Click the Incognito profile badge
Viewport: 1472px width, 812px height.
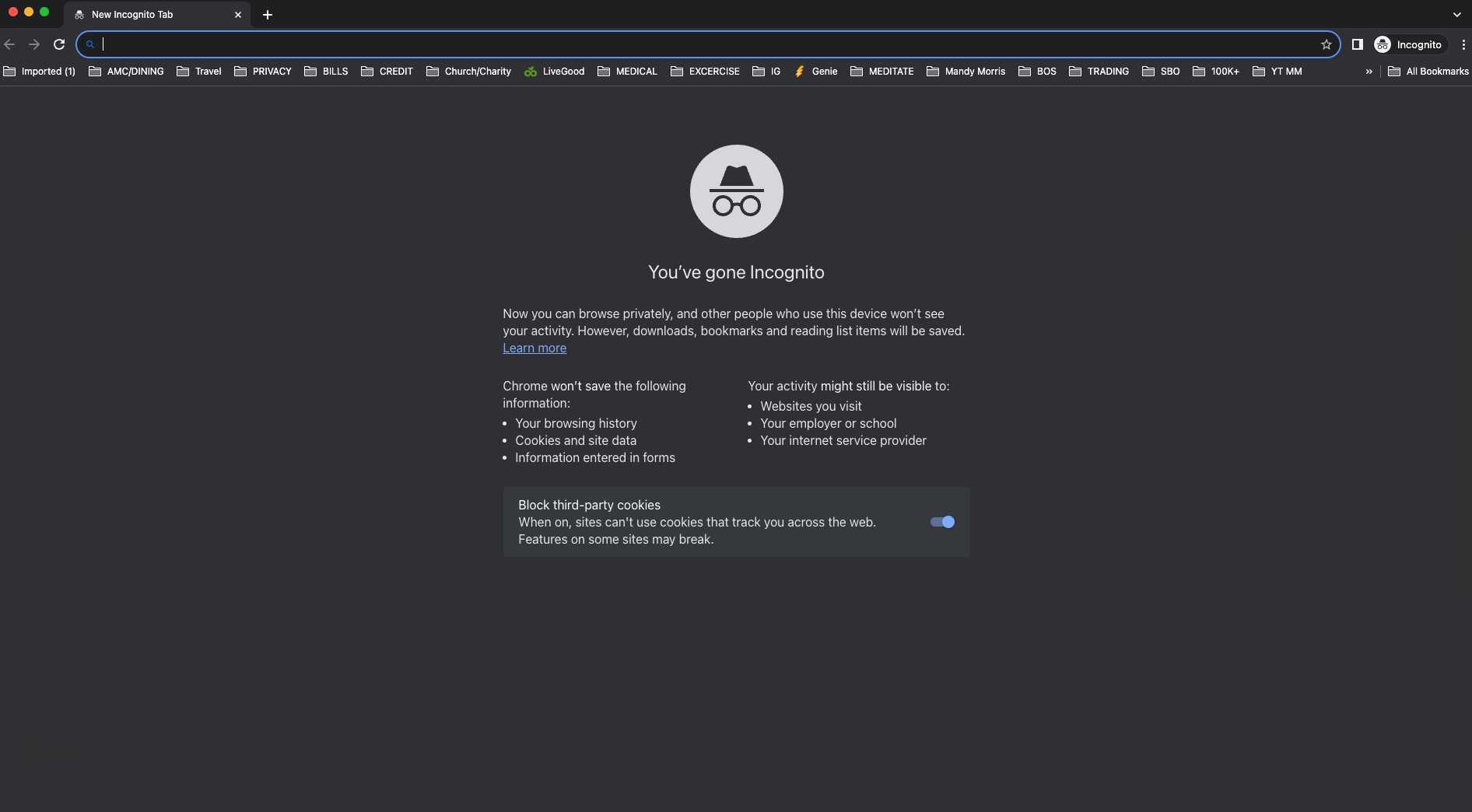pos(1410,44)
